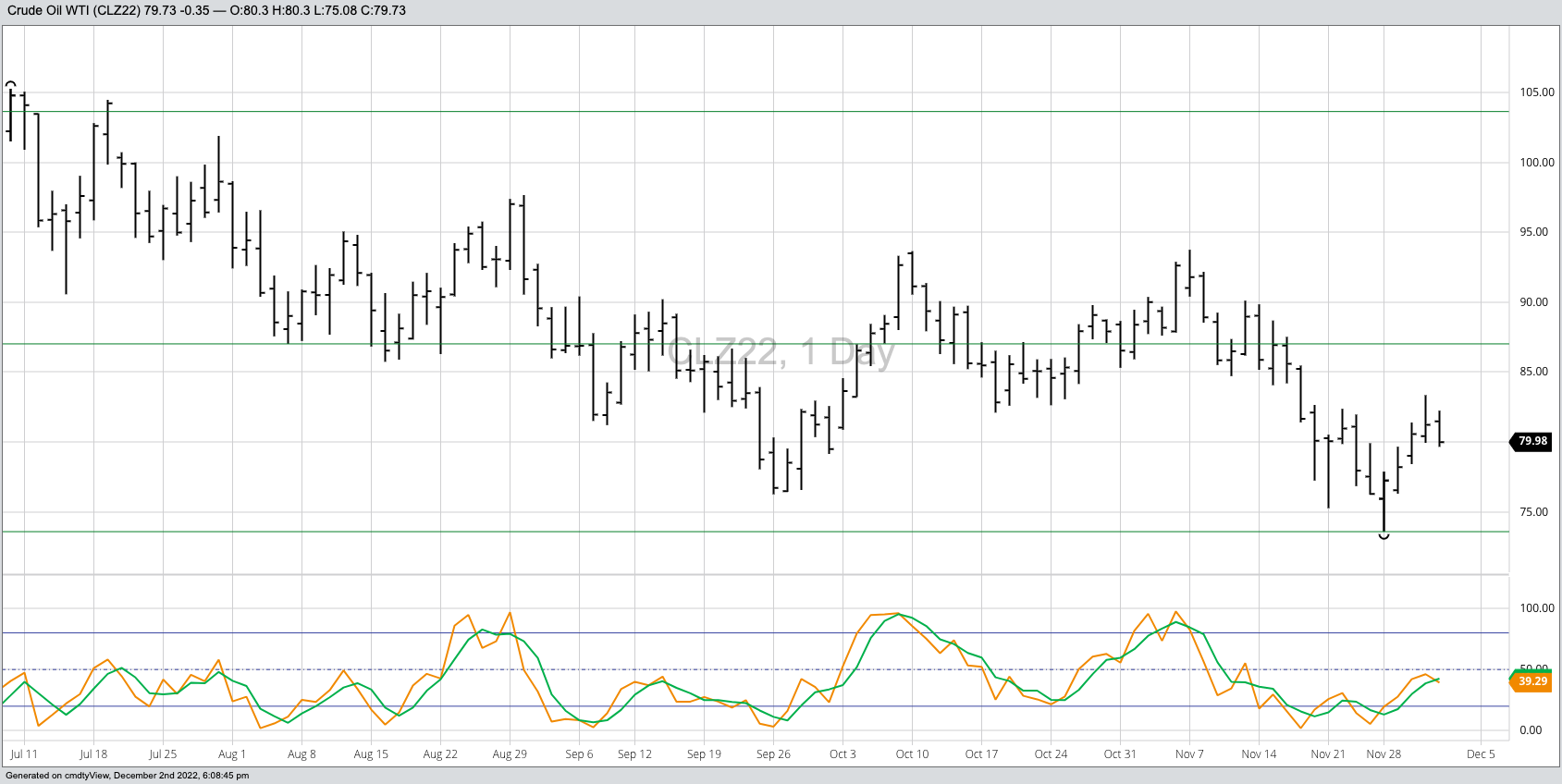Click the 90.00 price axis label
Viewport: 1562px width, 784px height.
tap(1534, 302)
